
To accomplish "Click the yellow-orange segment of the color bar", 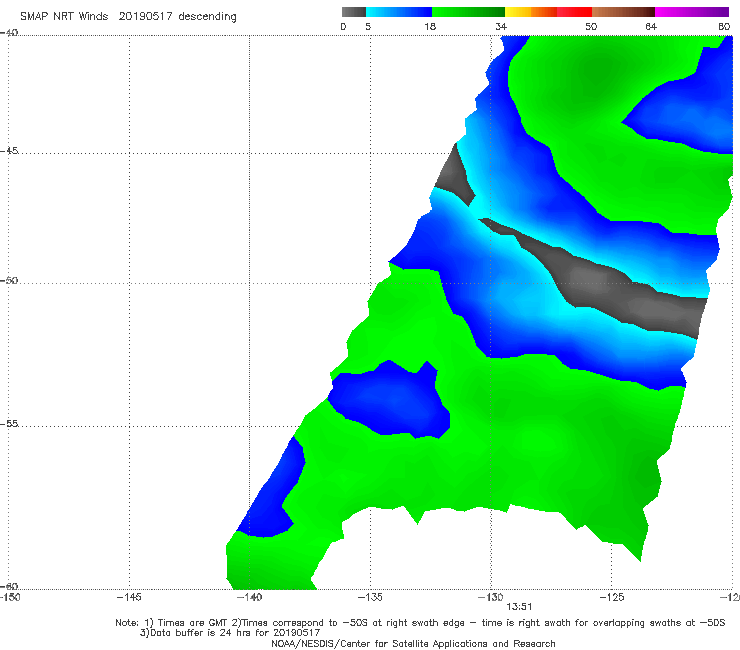I will pyautogui.click(x=531, y=12).
